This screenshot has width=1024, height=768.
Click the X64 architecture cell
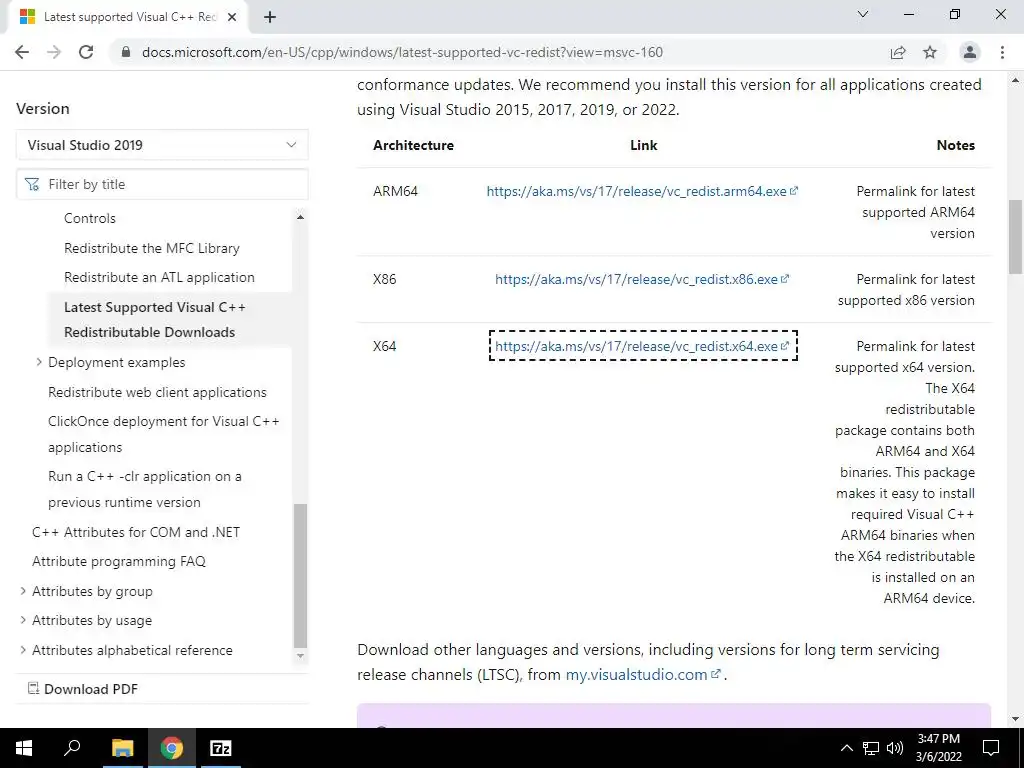coord(385,346)
